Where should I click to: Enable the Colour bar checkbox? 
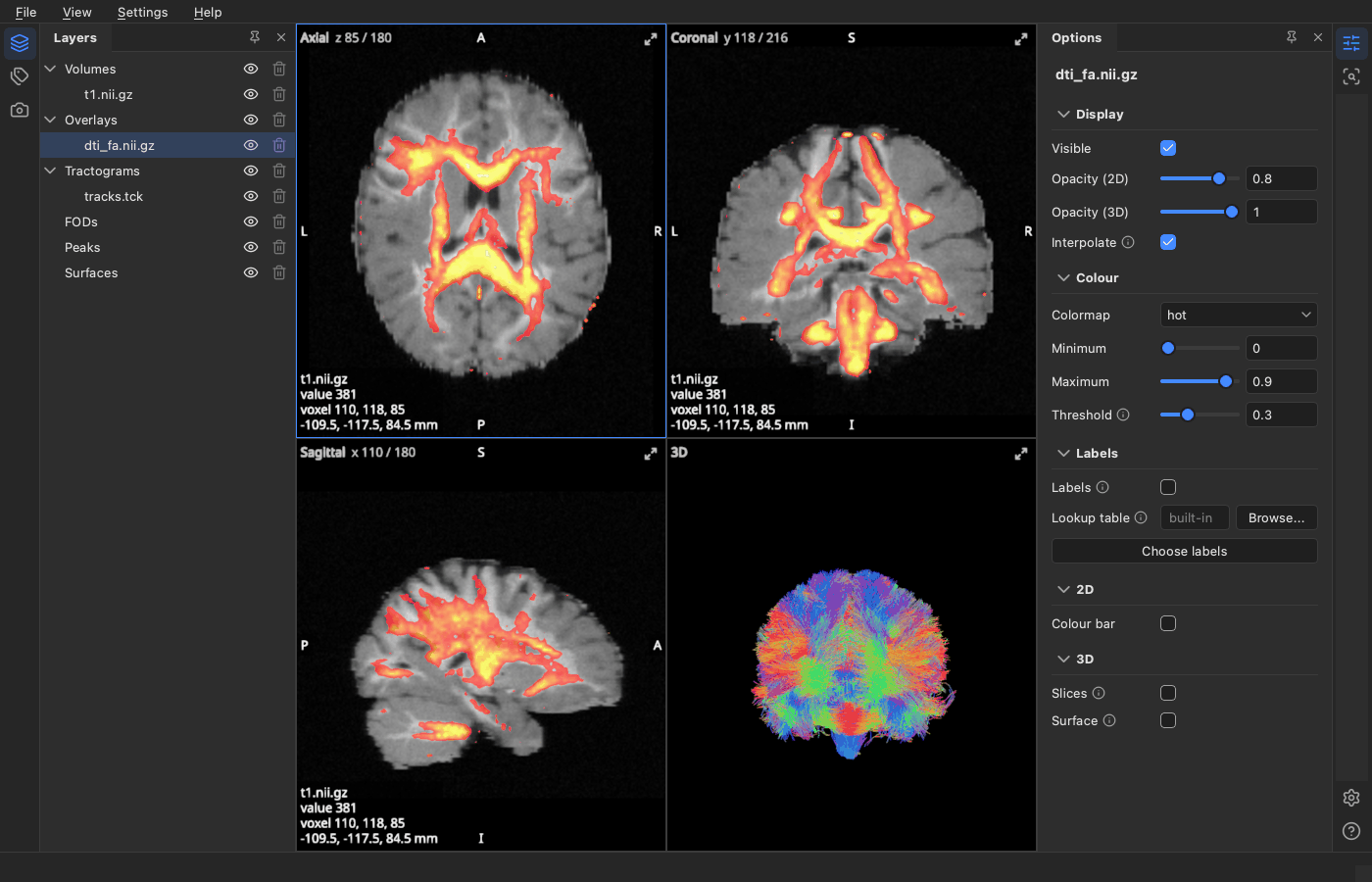click(x=1168, y=623)
